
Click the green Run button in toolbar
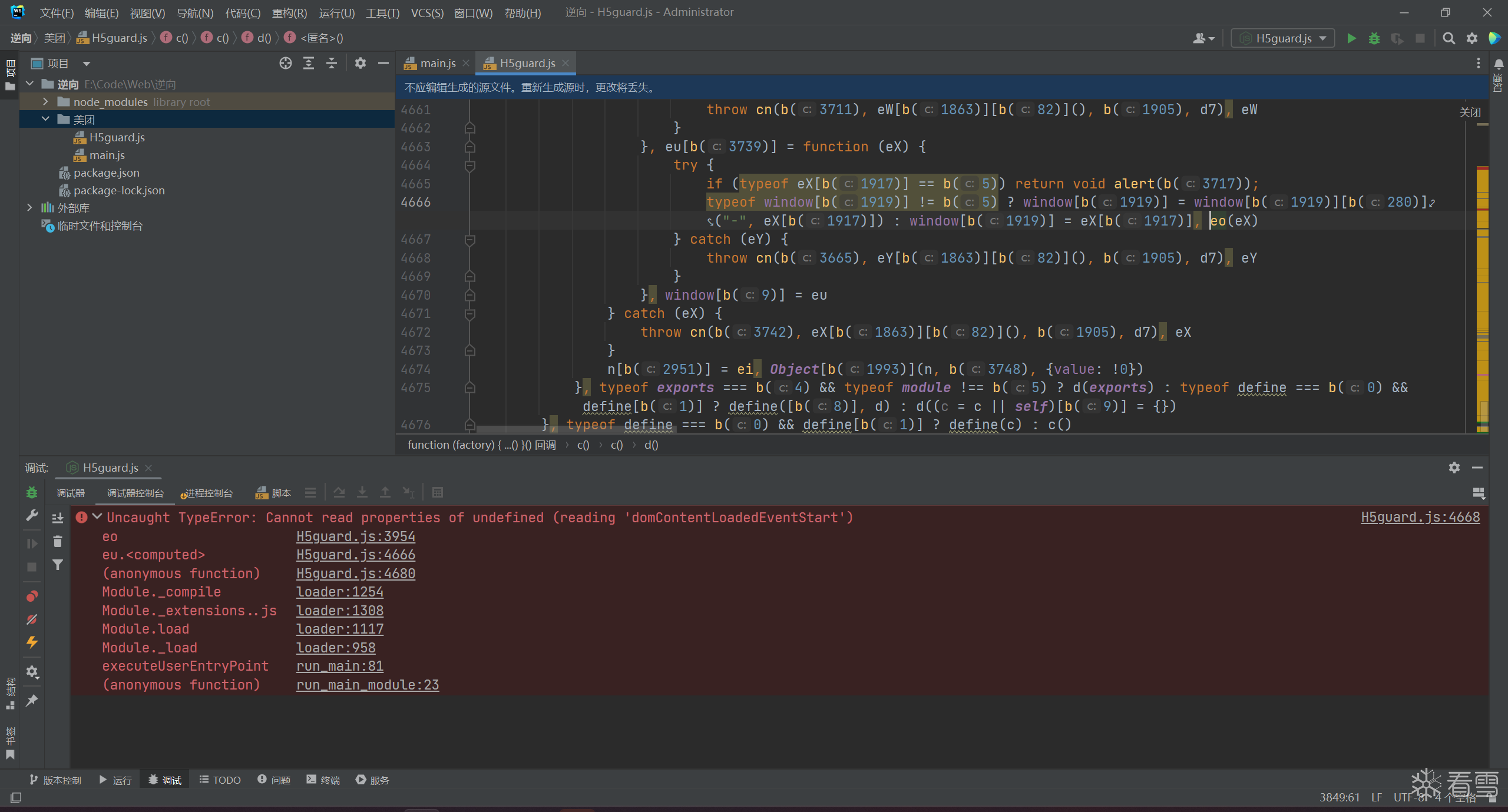(x=1351, y=38)
